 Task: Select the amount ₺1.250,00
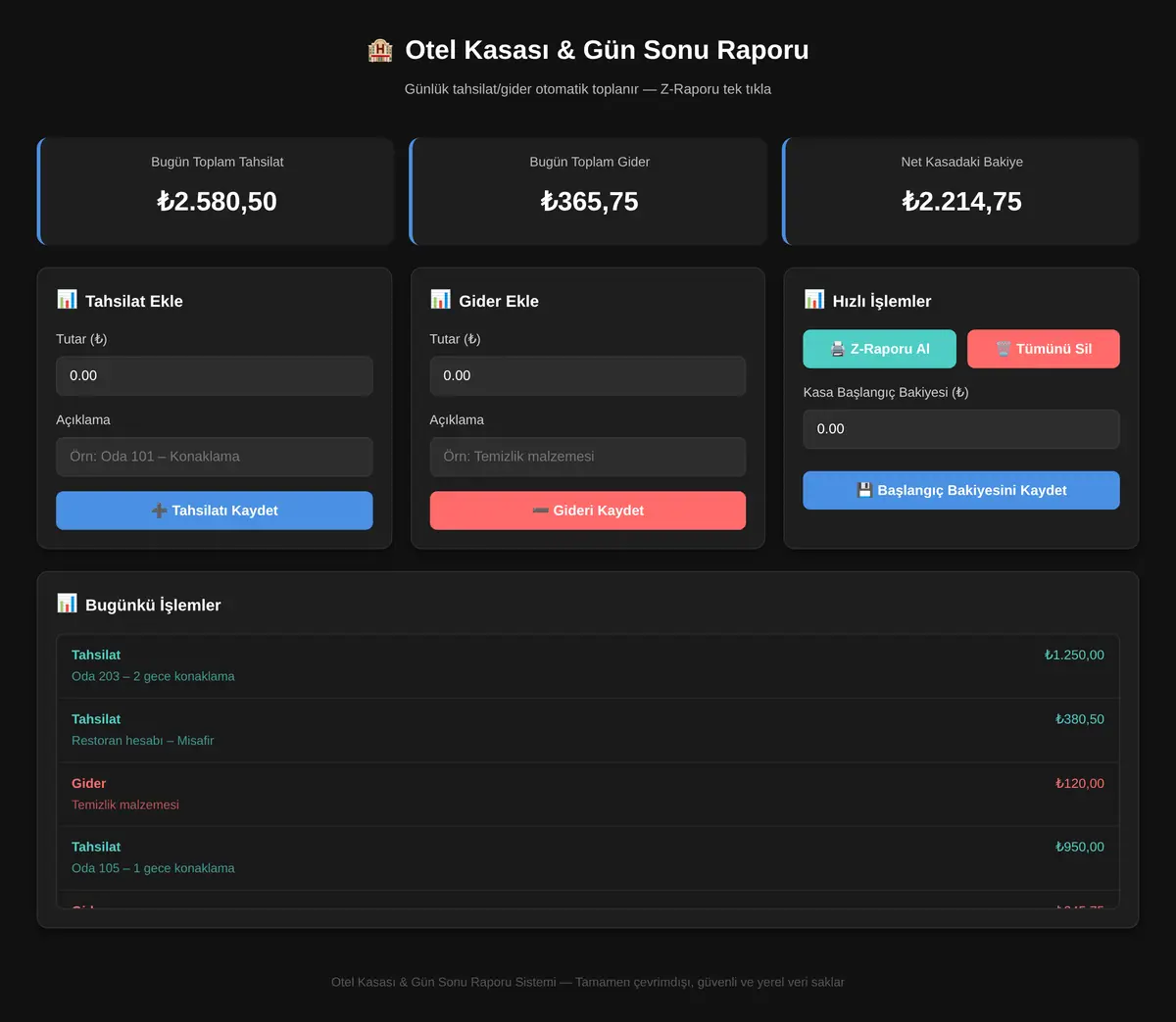click(1074, 655)
